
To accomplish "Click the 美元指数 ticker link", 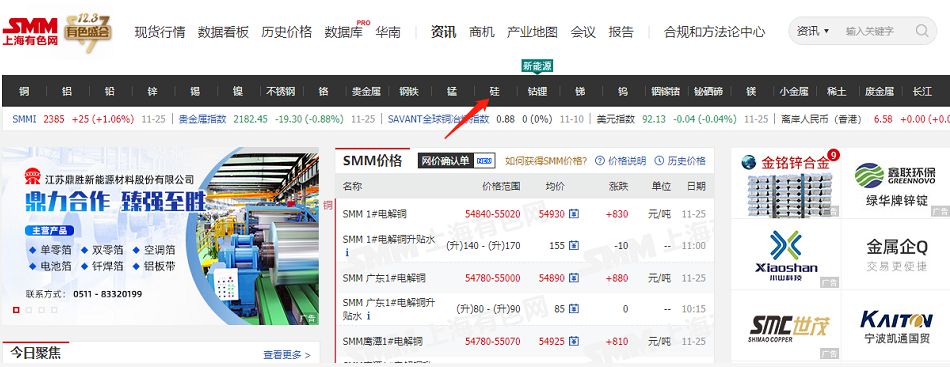I will (616, 119).
